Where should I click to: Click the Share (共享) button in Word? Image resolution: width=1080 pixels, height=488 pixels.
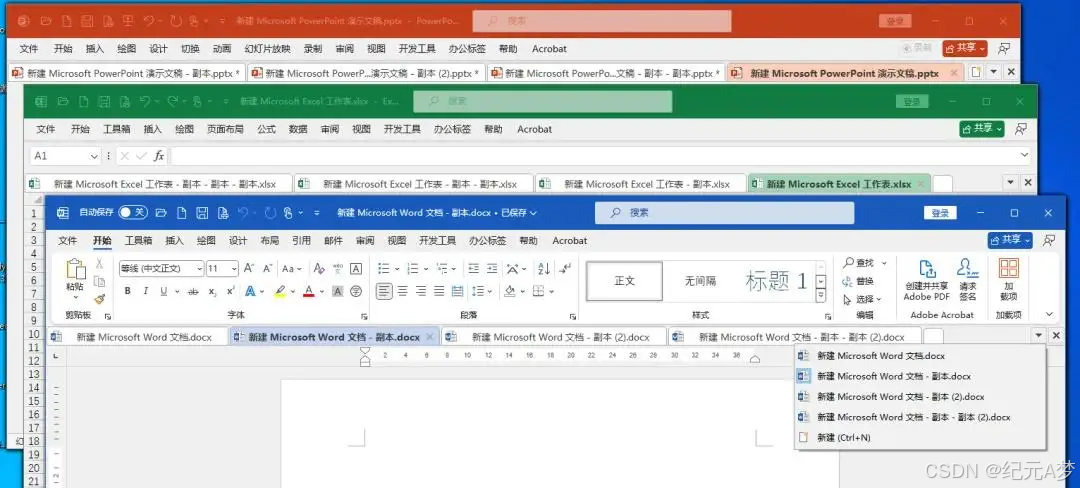[1010, 240]
